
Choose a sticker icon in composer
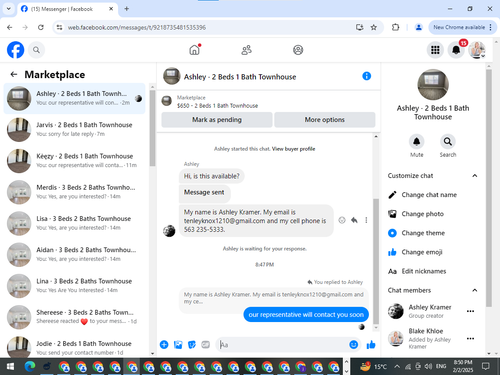point(192,345)
